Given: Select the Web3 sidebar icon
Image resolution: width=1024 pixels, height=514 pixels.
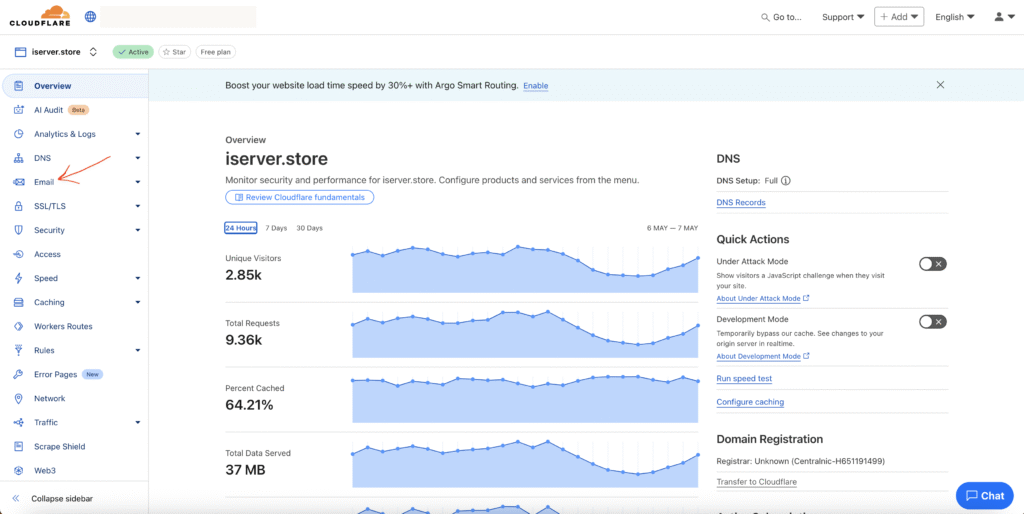Looking at the screenshot, I should (x=19, y=471).
